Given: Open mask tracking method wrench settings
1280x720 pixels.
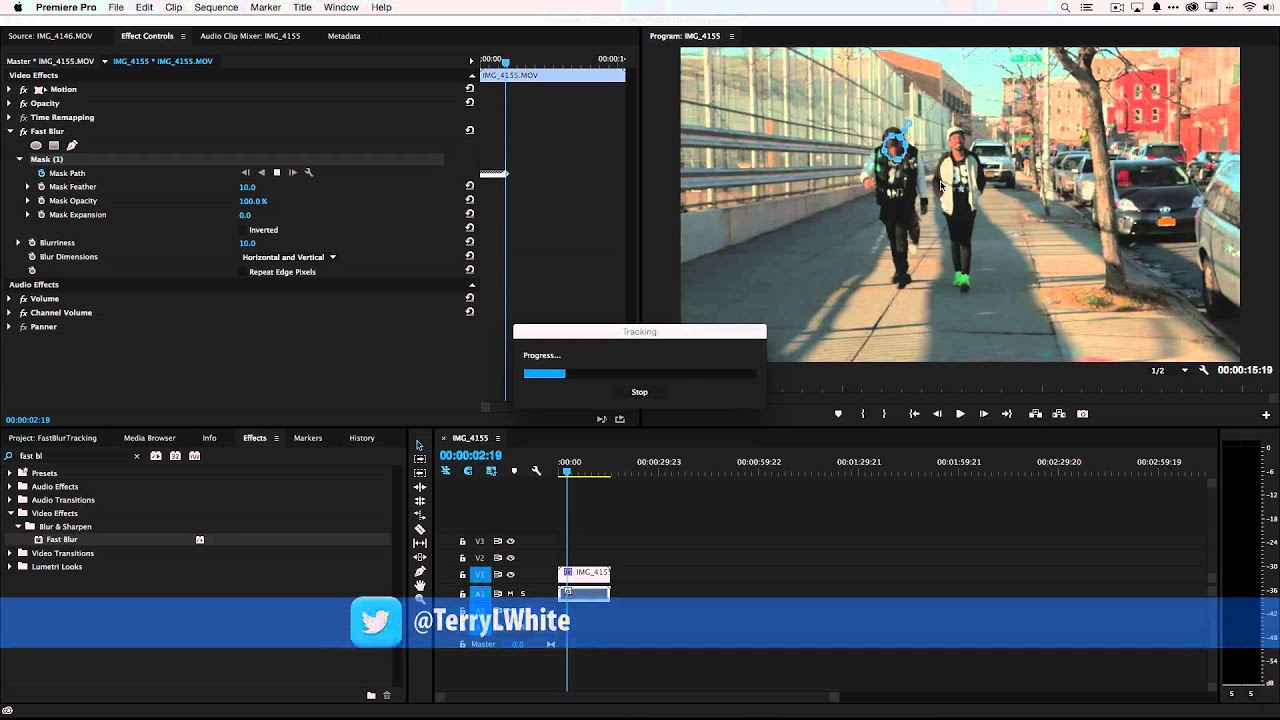Looking at the screenshot, I should 309,173.
